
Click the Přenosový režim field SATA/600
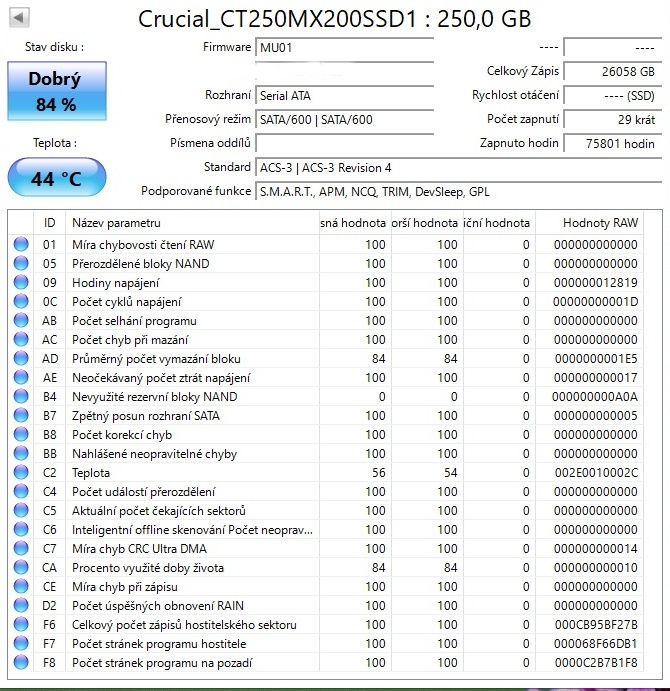coord(344,119)
